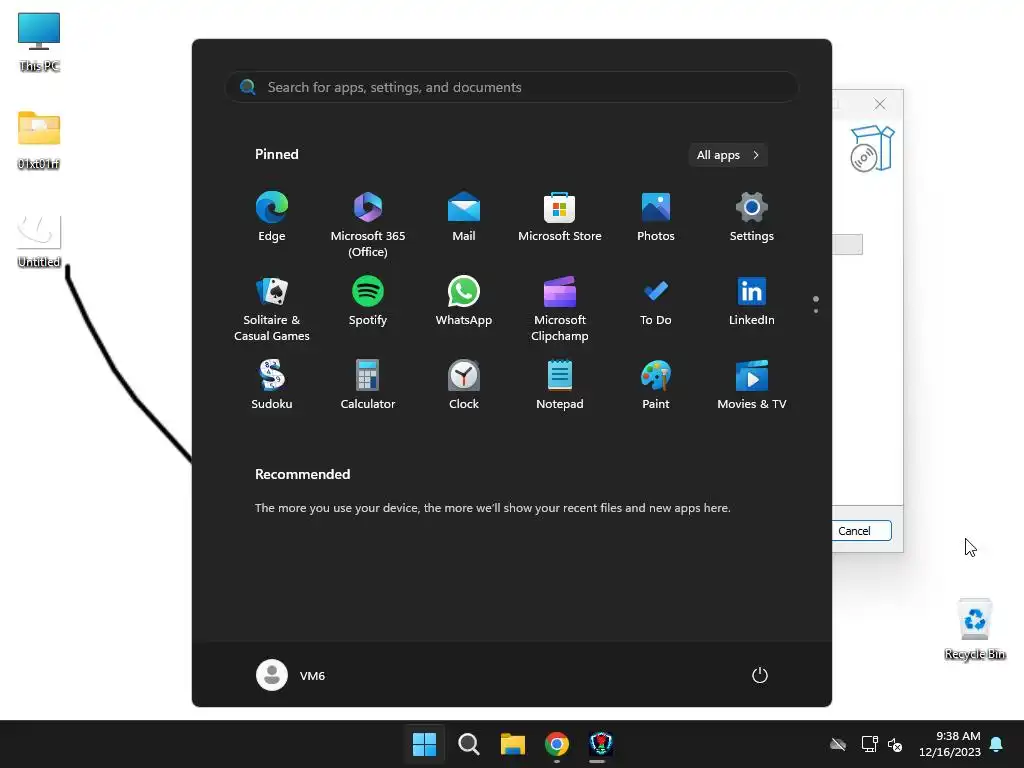The width and height of the screenshot is (1024, 768).
Task: Open the Clock app
Action: pos(464,385)
